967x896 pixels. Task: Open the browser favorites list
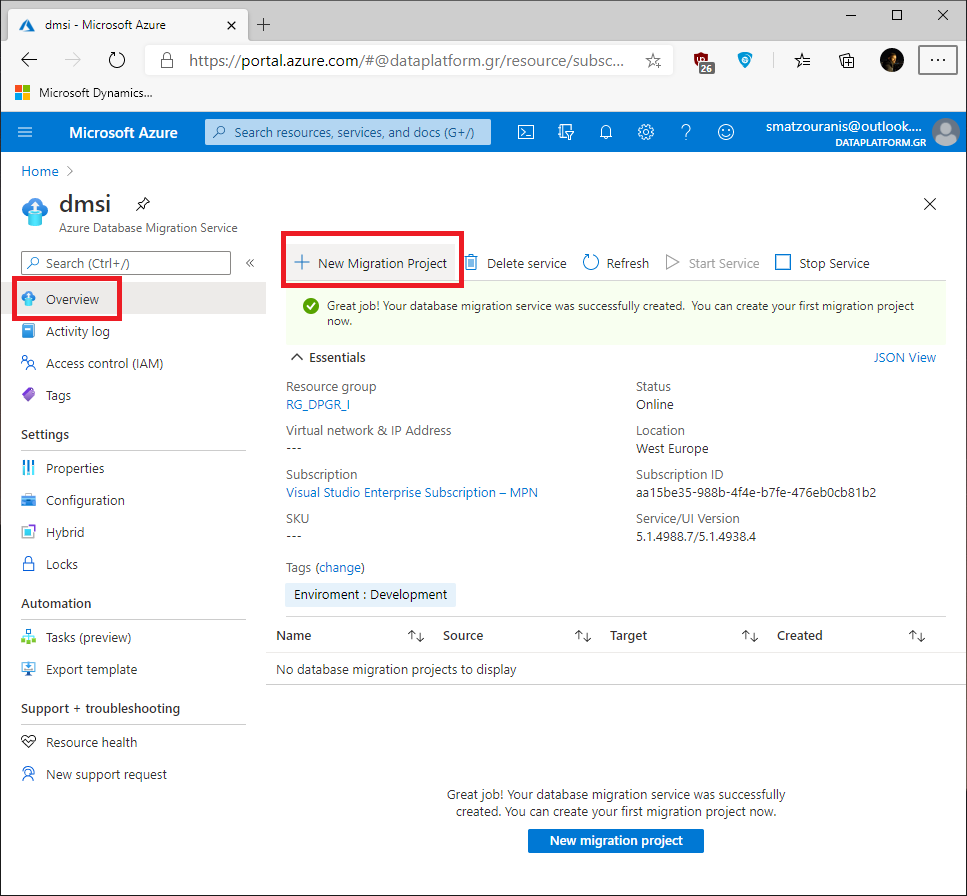(x=802, y=60)
